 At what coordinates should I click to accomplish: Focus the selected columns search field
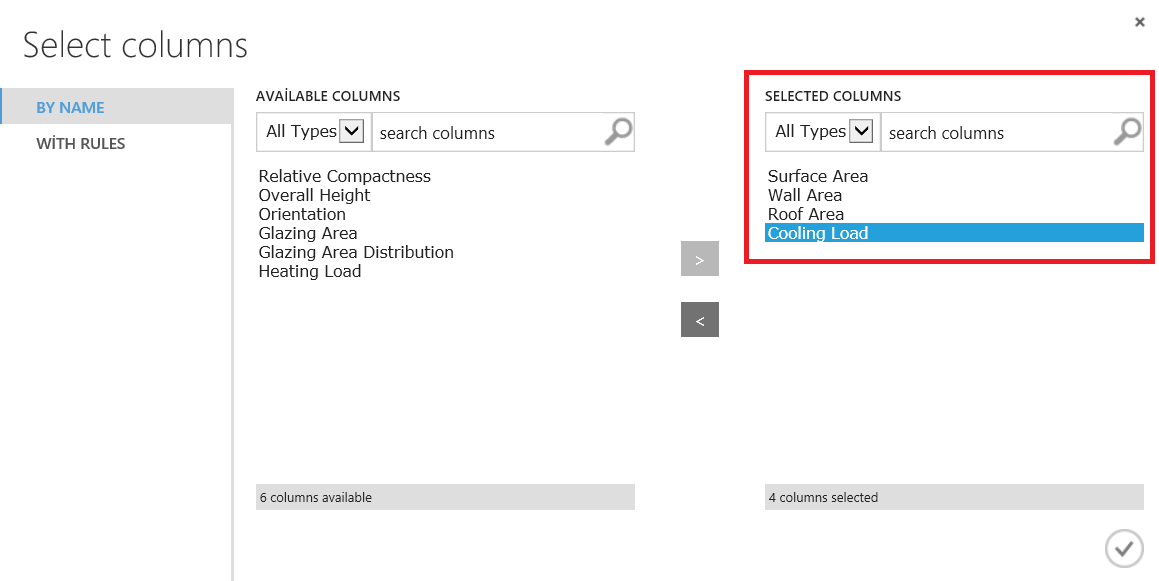(995, 133)
